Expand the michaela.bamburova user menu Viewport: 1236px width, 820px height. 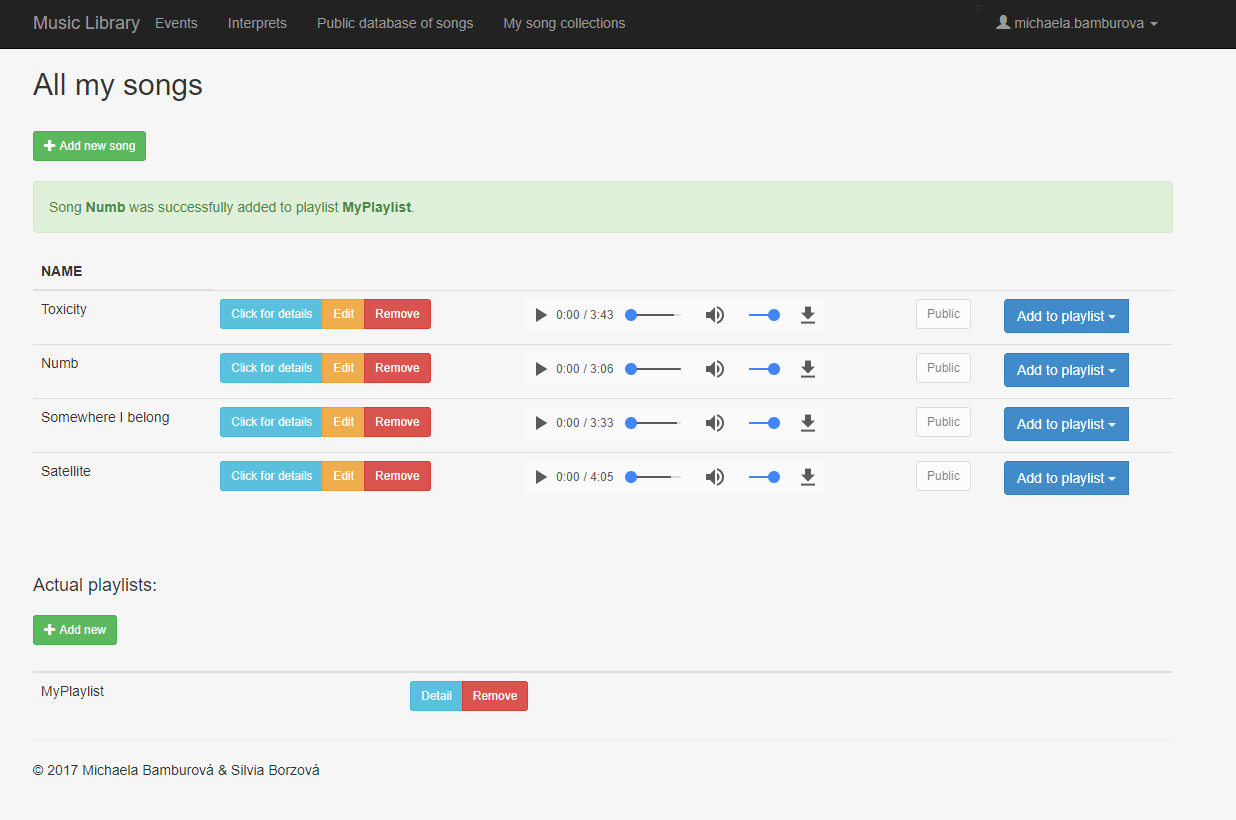[x=1077, y=23]
